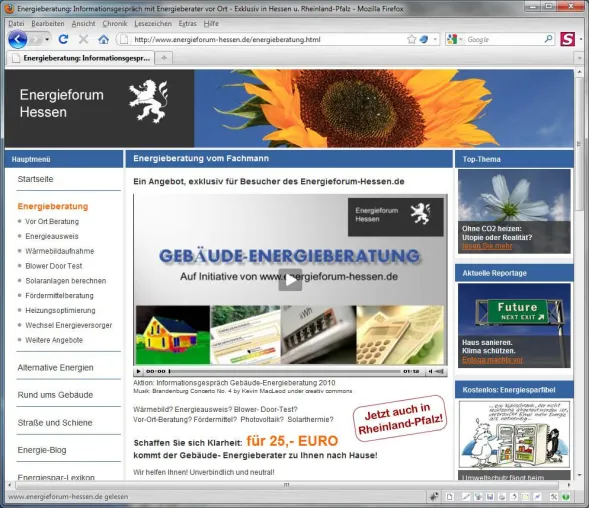Click the 'Jetzt auch in Rheinland-Pfalz' stamp

(400, 419)
